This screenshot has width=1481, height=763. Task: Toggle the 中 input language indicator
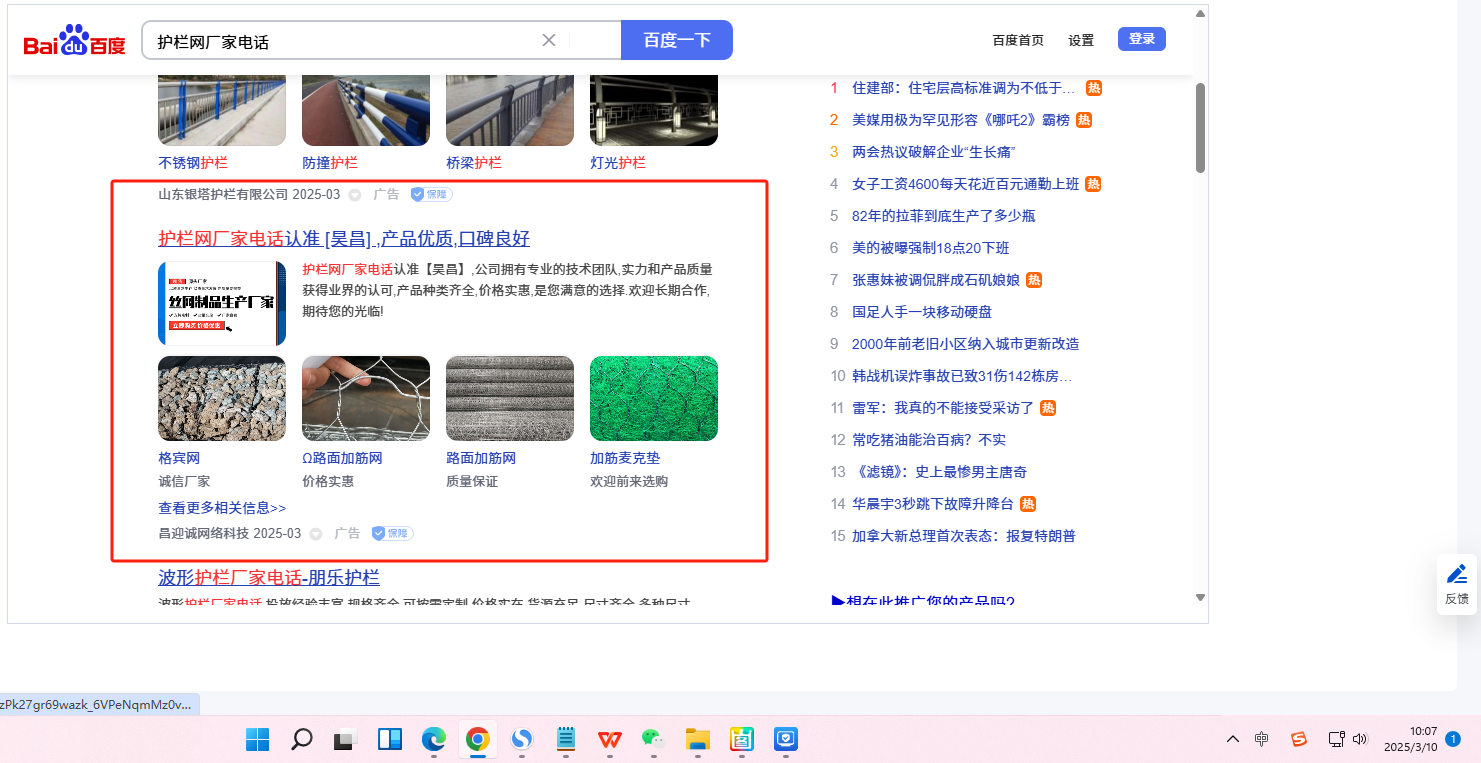pyautogui.click(x=1262, y=740)
